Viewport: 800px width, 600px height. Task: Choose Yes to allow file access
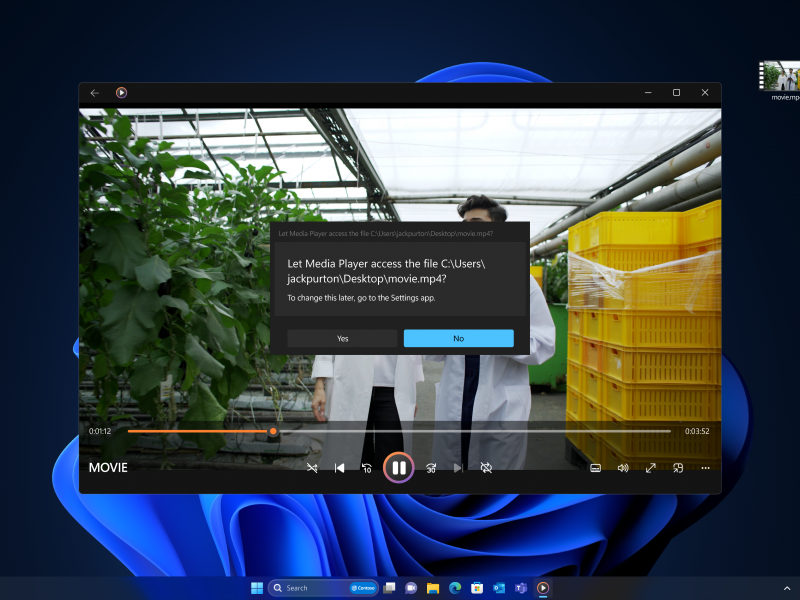click(341, 338)
